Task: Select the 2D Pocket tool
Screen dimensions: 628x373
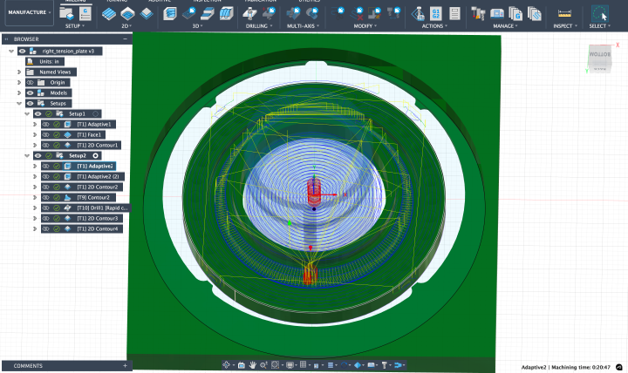Action: [128, 14]
